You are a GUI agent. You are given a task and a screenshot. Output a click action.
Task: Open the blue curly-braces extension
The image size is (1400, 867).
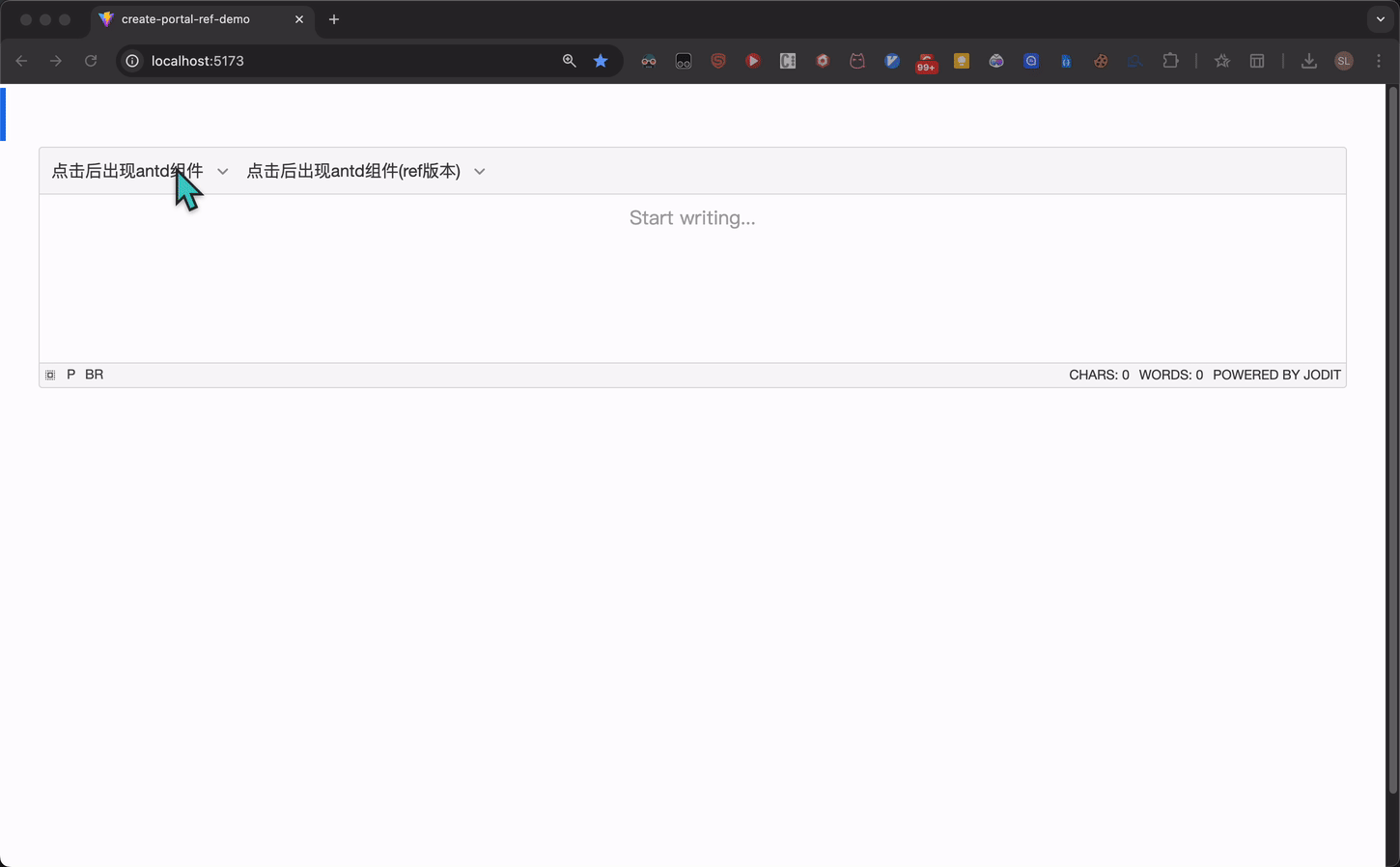1066,61
